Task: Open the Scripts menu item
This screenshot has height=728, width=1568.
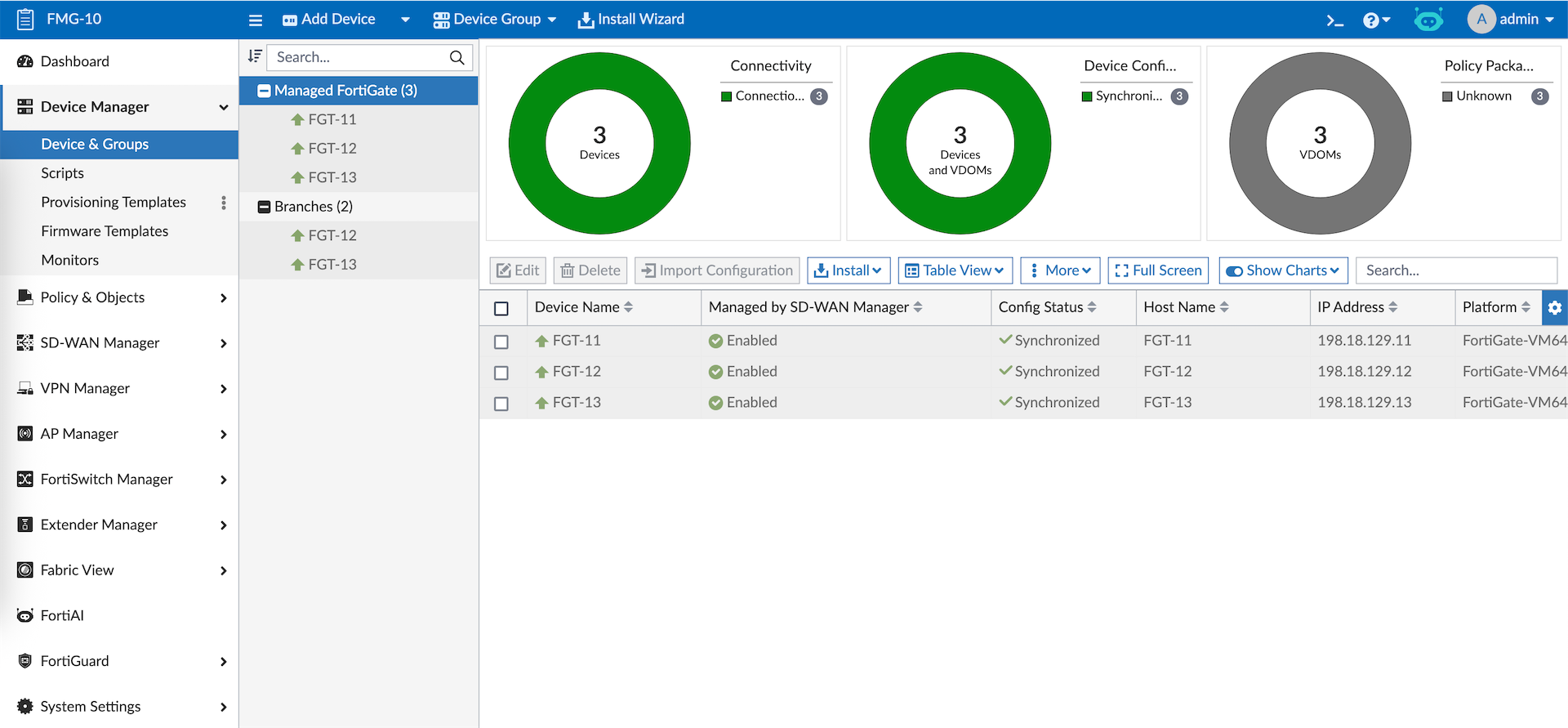Action: point(63,173)
